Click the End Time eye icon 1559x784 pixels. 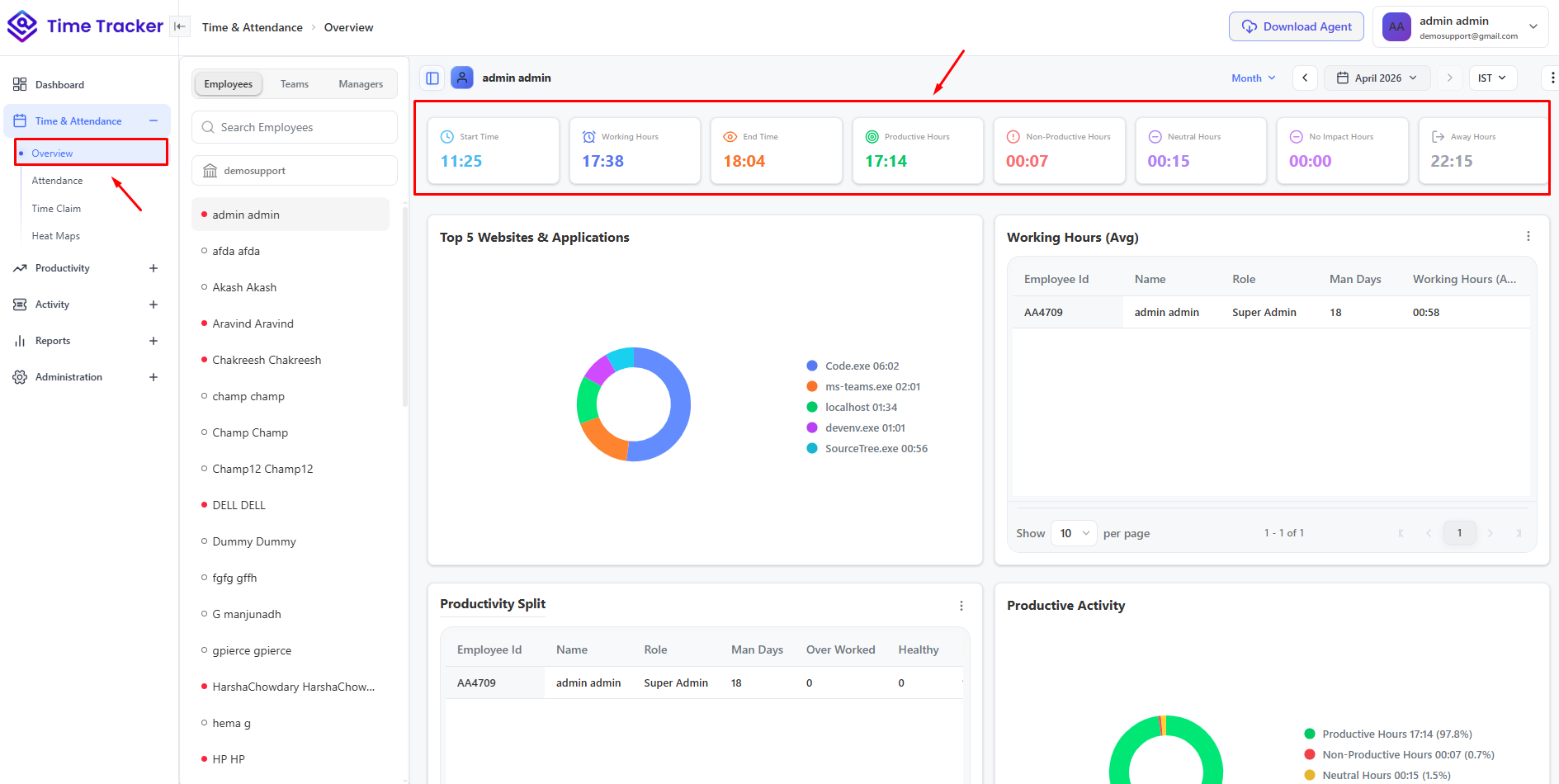pos(730,137)
